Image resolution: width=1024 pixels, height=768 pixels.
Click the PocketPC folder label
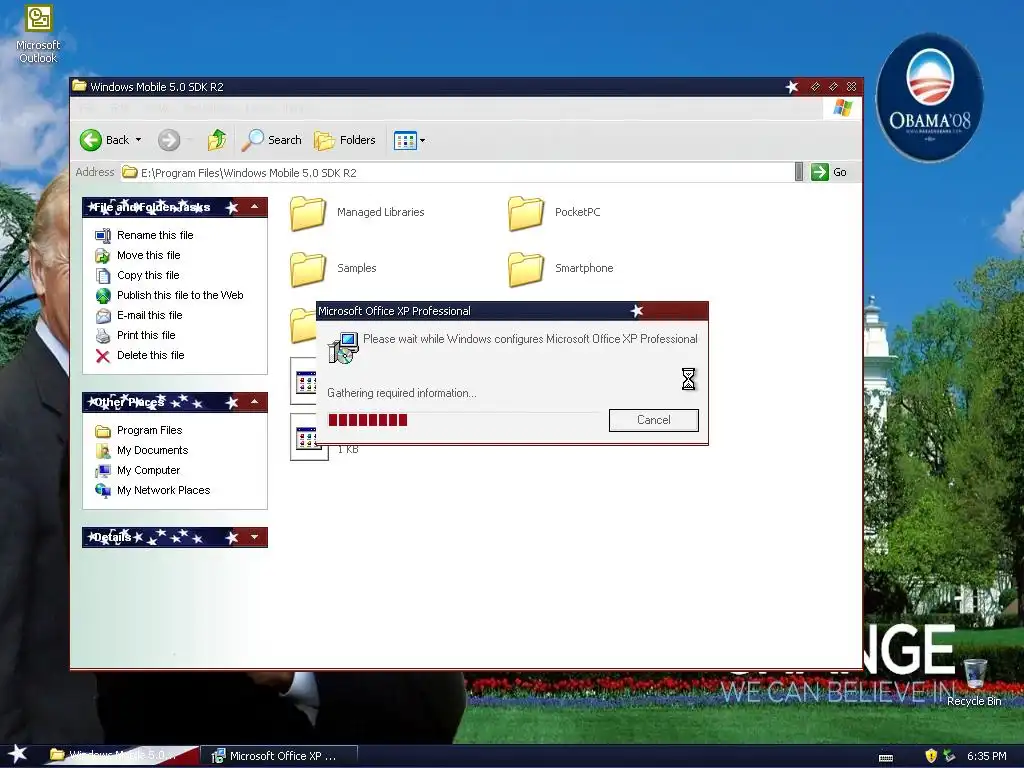tap(577, 212)
